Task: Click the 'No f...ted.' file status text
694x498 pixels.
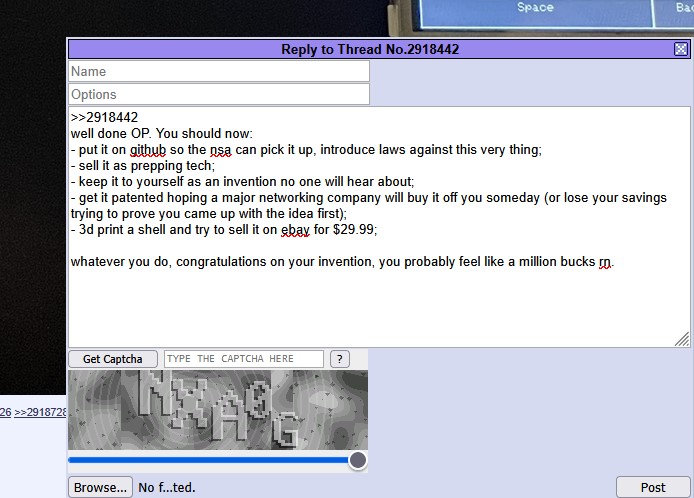Action: 167,487
